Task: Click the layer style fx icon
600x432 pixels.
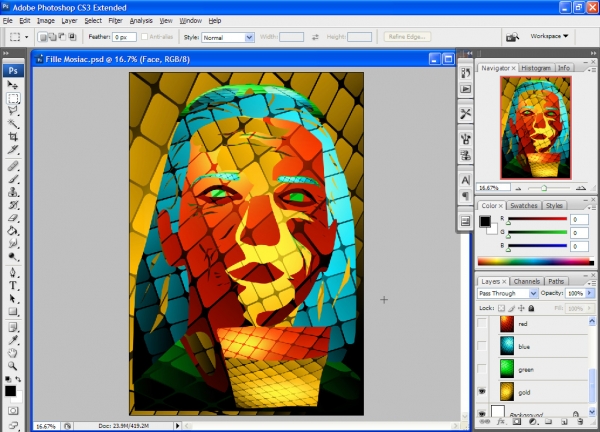Action: point(501,422)
